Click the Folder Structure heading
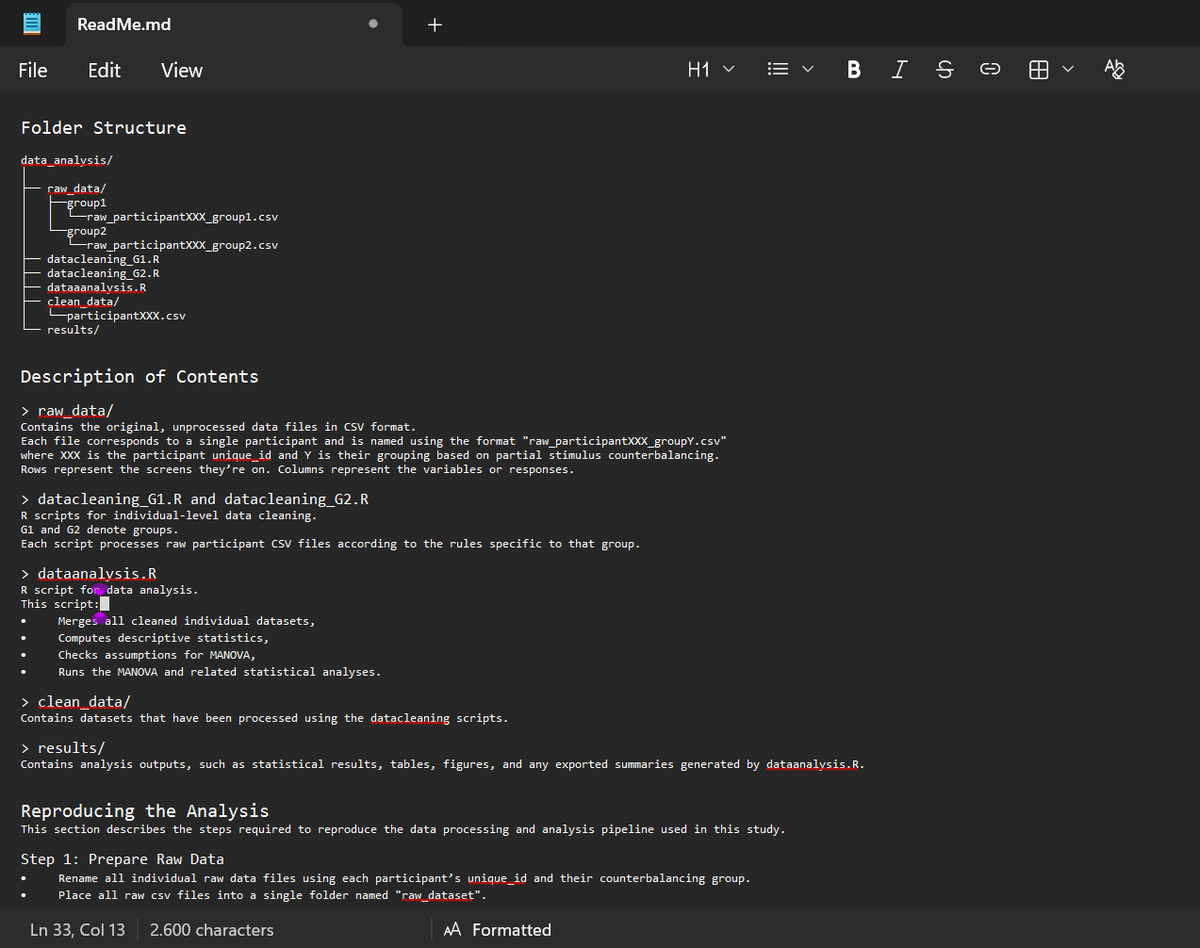This screenshot has height=948, width=1200. (x=103, y=128)
